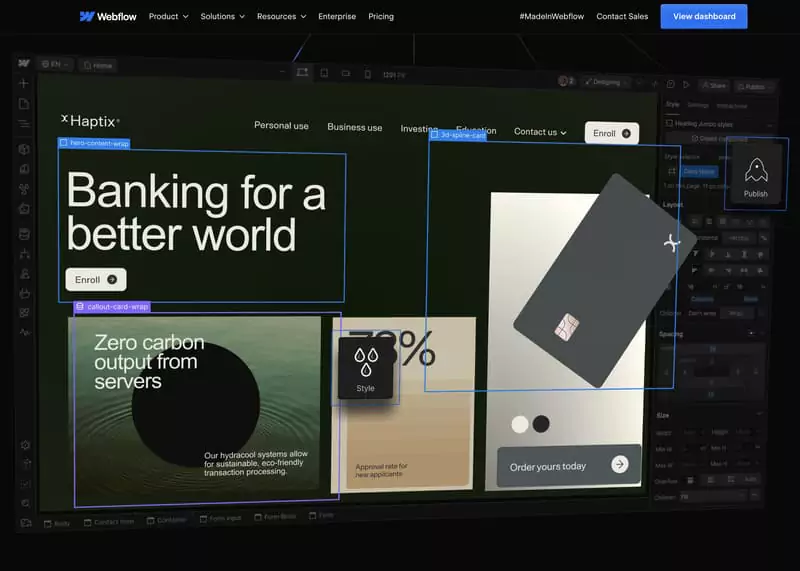
Task: Click the floating Publish rocket card
Action: [x=756, y=175]
